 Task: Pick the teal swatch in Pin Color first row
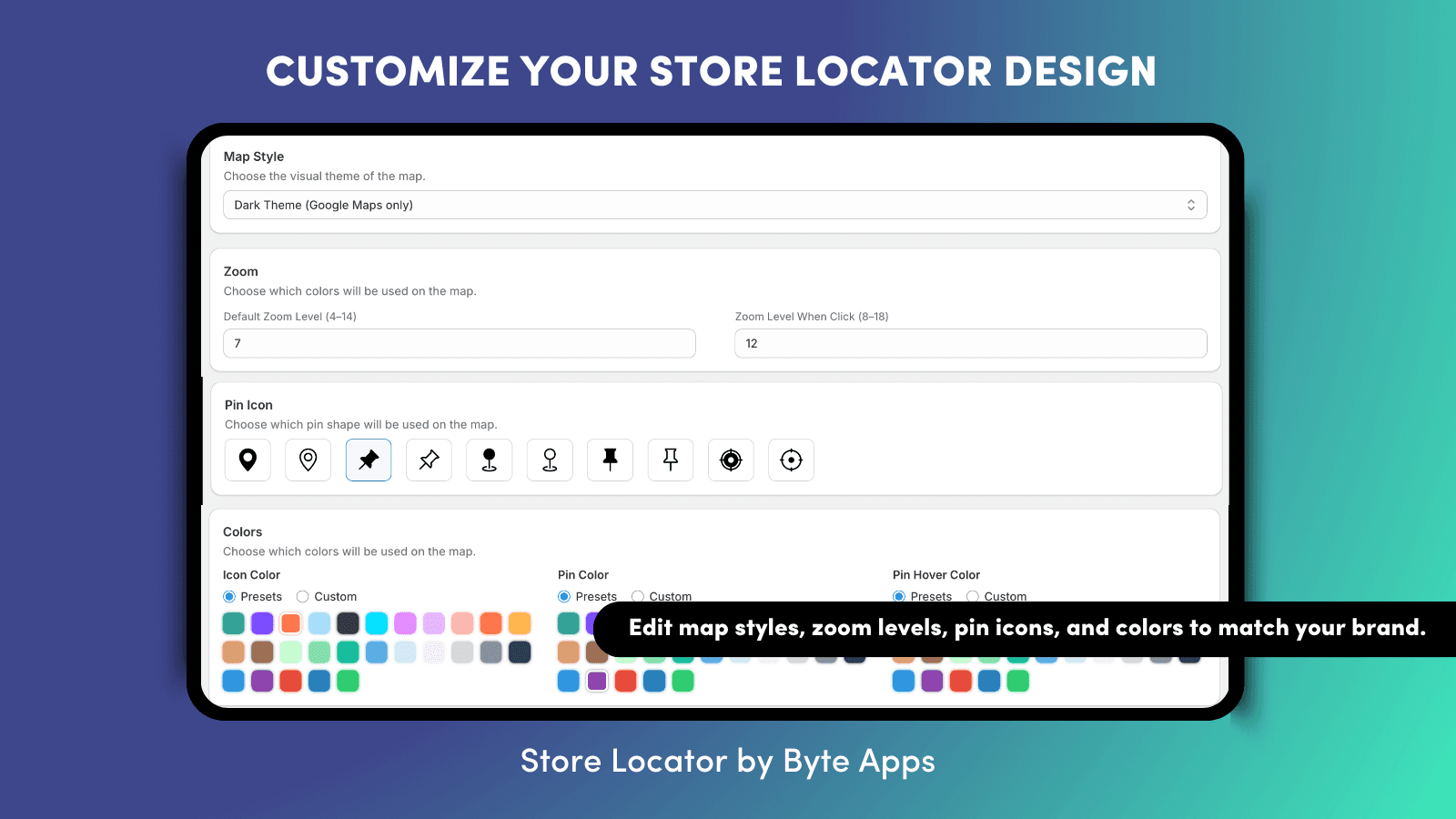coord(569,623)
